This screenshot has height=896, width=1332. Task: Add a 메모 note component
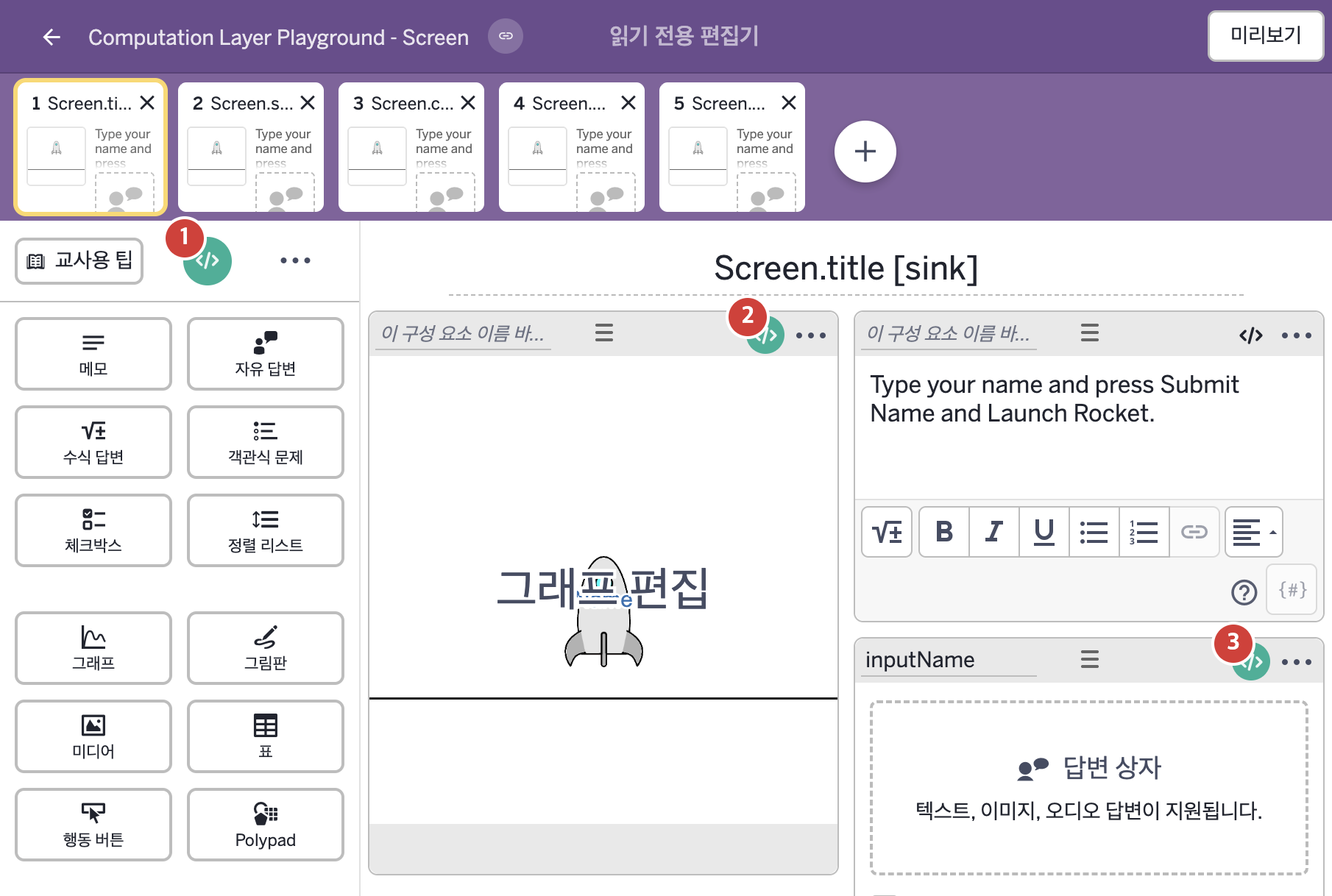(x=93, y=354)
